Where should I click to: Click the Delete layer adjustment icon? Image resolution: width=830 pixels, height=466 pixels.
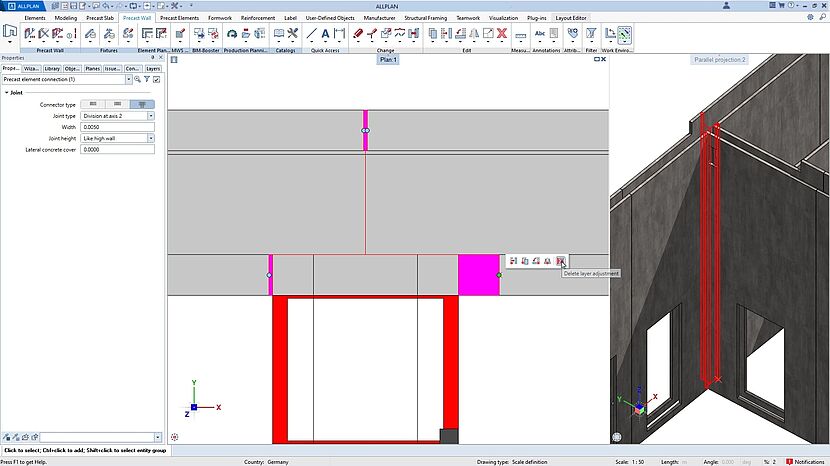[560, 261]
